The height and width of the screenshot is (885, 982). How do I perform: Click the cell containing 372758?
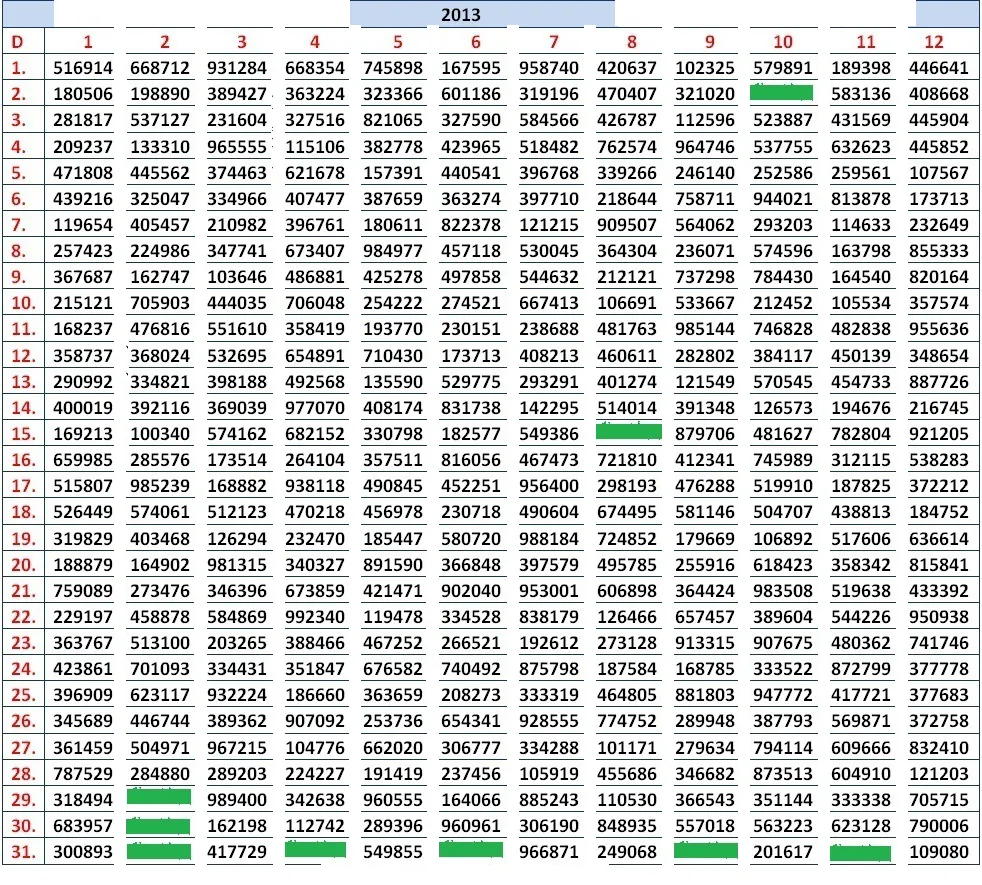[939, 721]
